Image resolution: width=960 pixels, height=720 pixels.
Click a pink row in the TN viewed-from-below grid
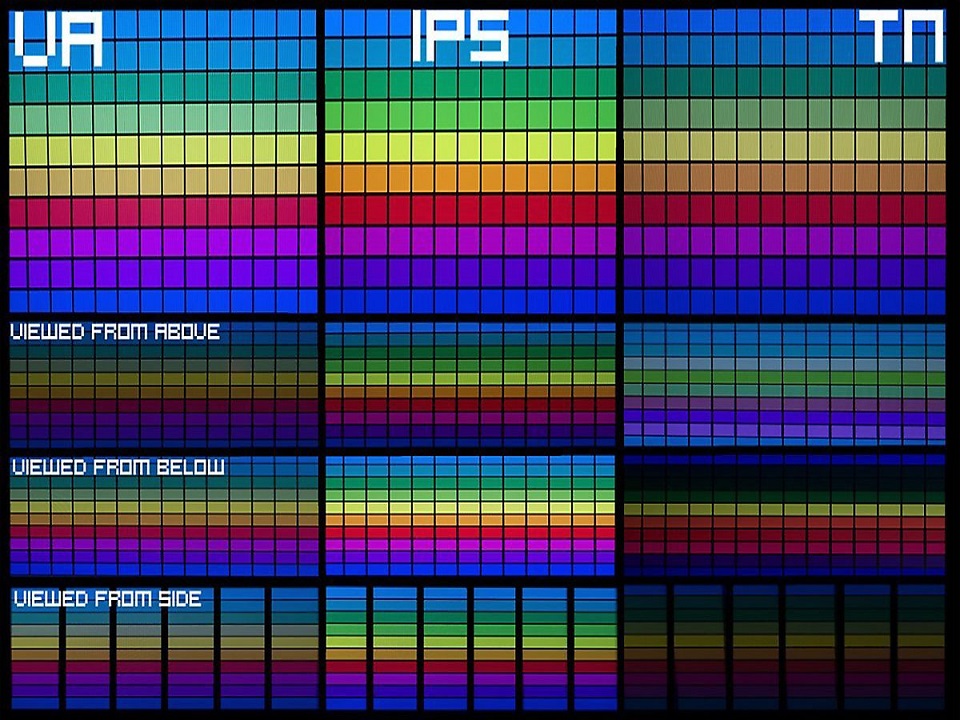click(x=780, y=545)
